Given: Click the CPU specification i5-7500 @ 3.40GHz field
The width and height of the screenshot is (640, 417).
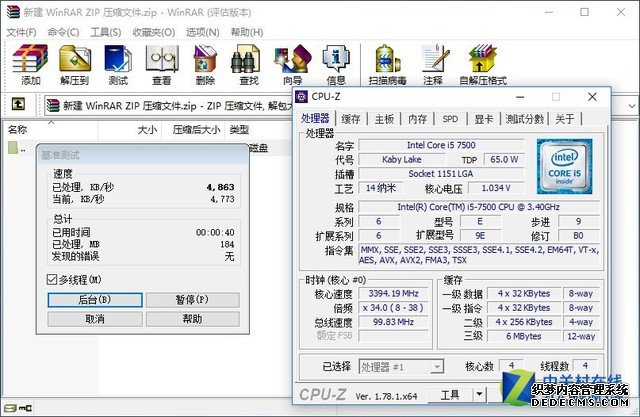Looking at the screenshot, I should pos(478,207).
